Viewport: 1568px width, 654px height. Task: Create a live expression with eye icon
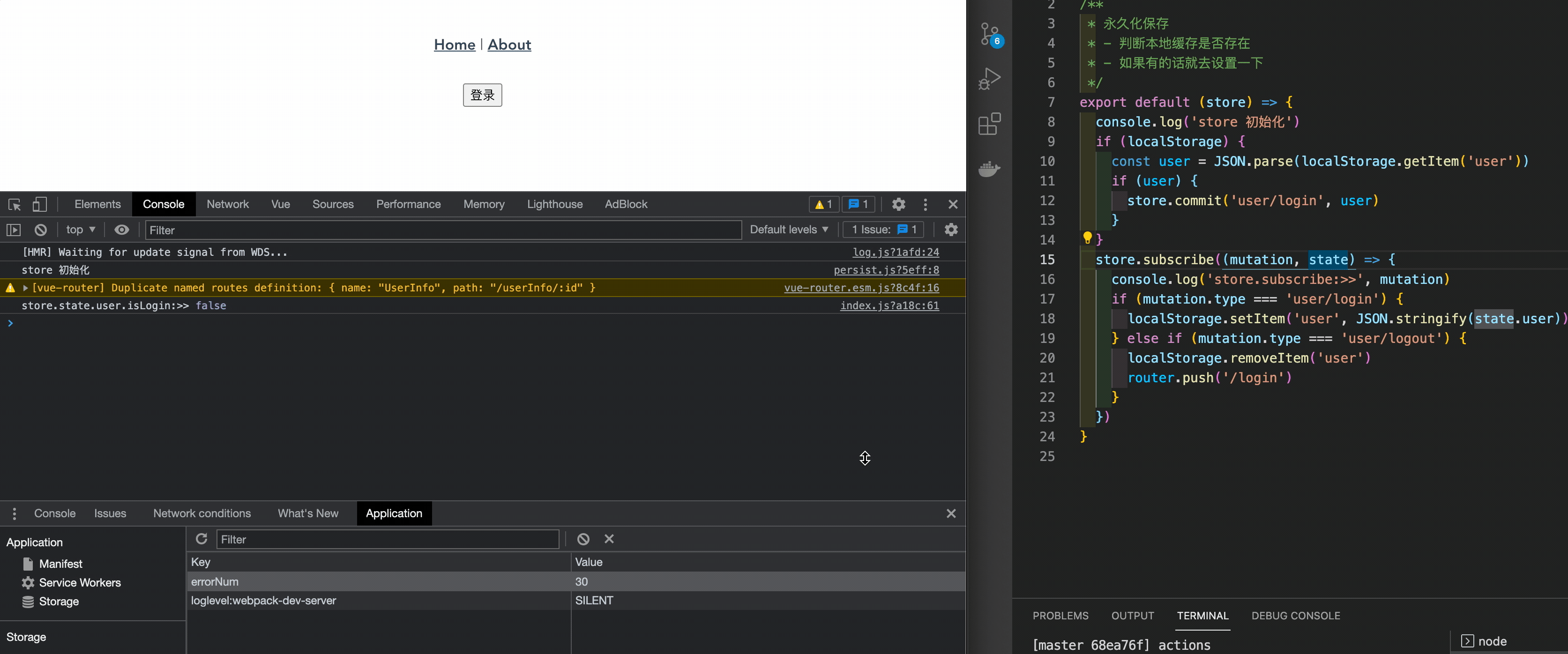(122, 230)
